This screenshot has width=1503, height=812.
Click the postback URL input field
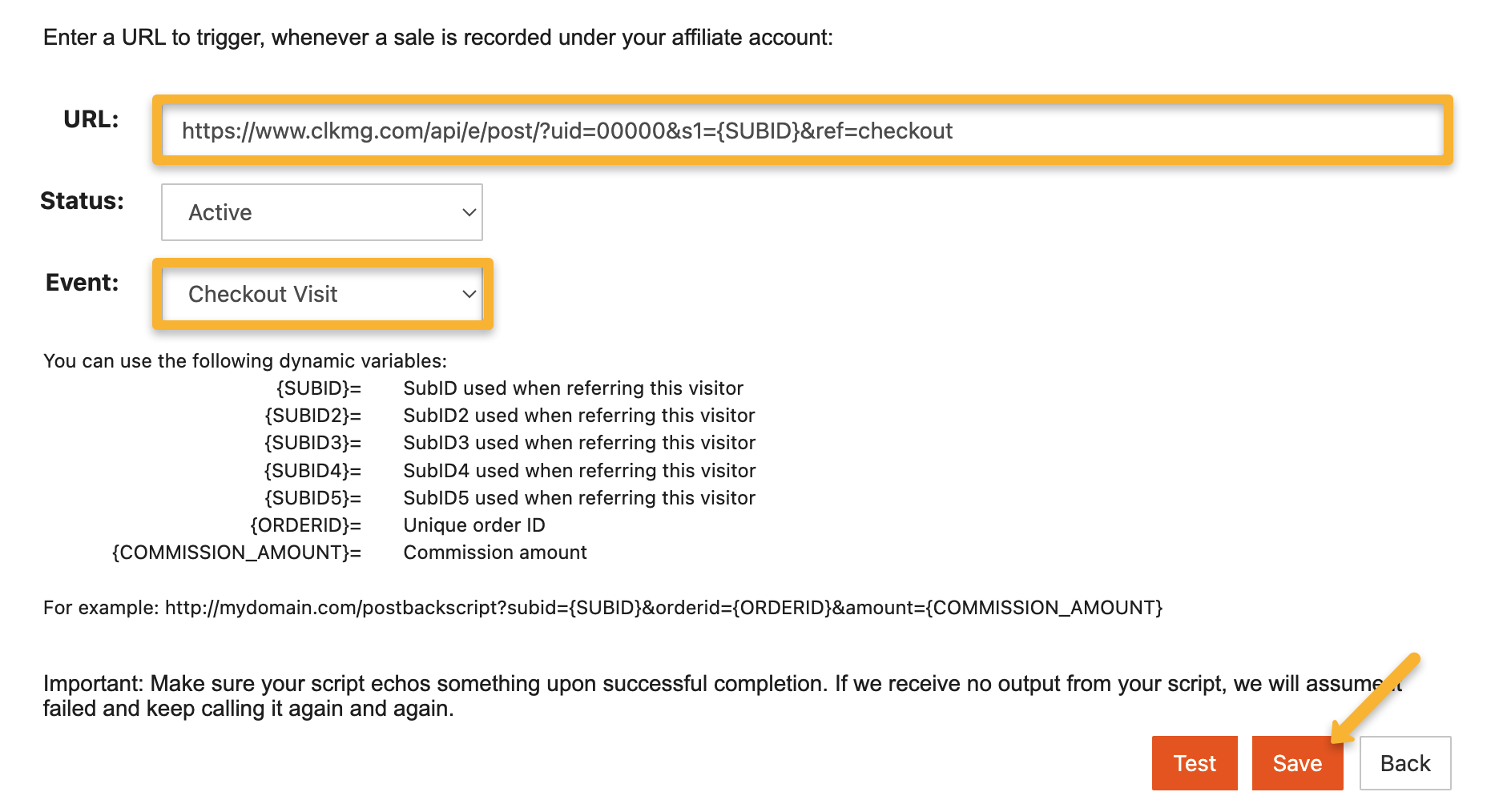pos(801,131)
